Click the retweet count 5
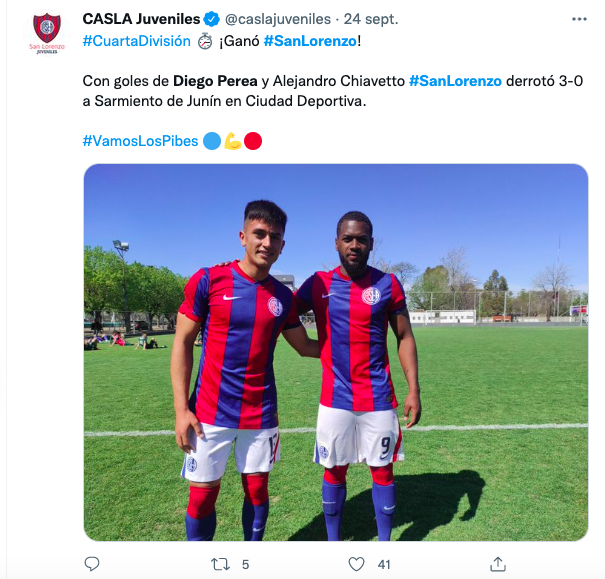This screenshot has width=605, height=579. tap(245, 565)
